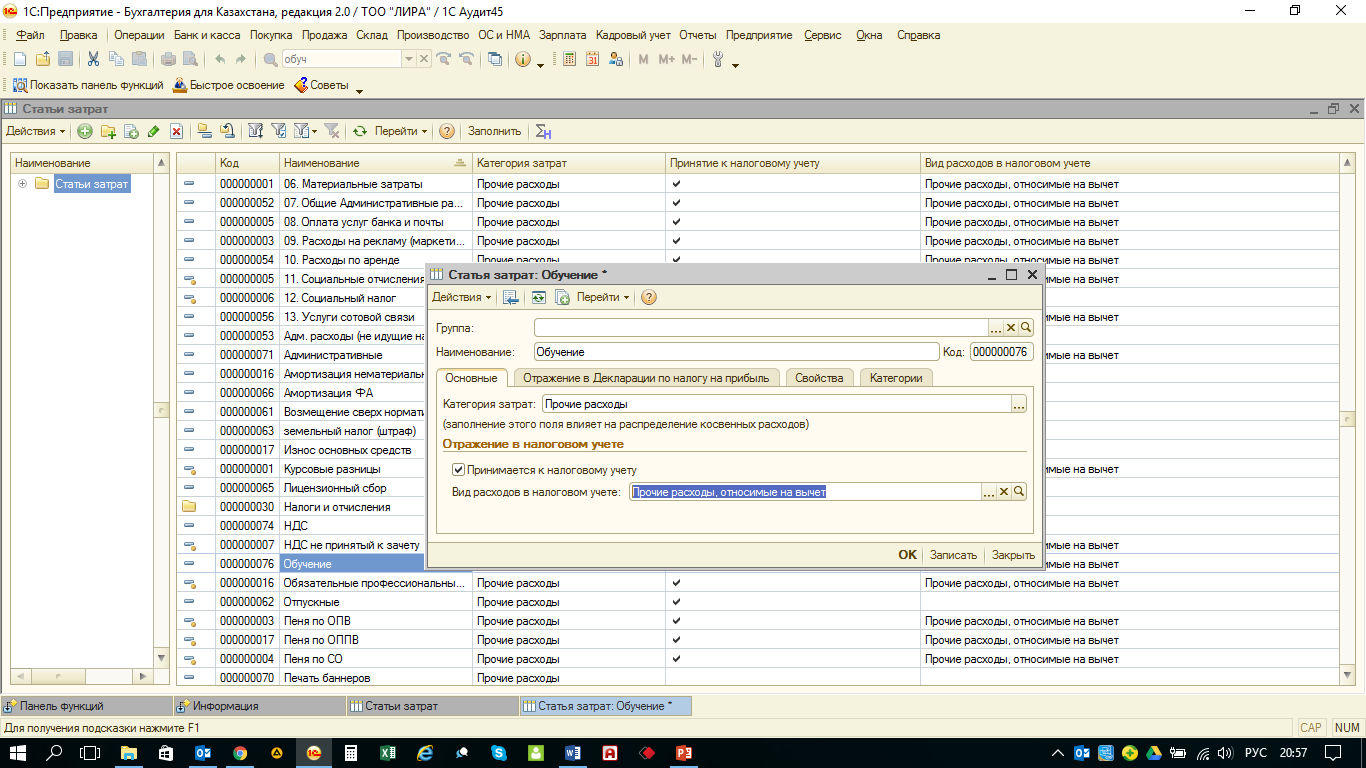
Task: Expand the search field dropdown arrow
Action: [x=408, y=59]
